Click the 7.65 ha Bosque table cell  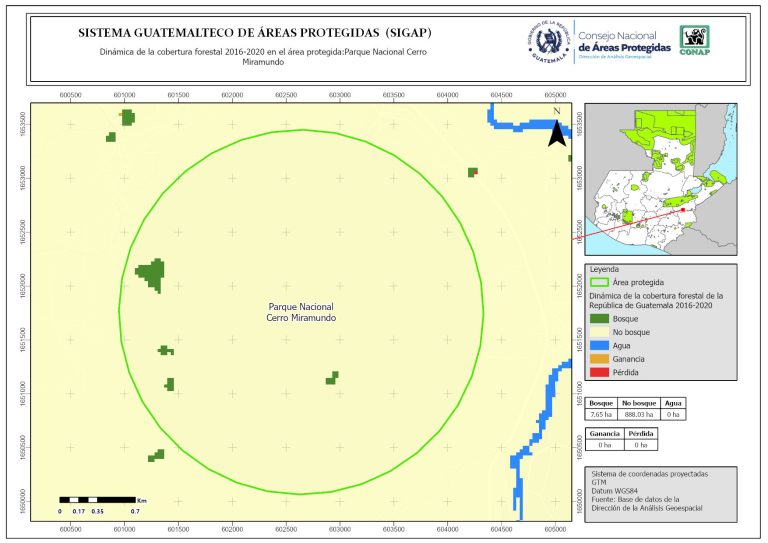(601, 413)
